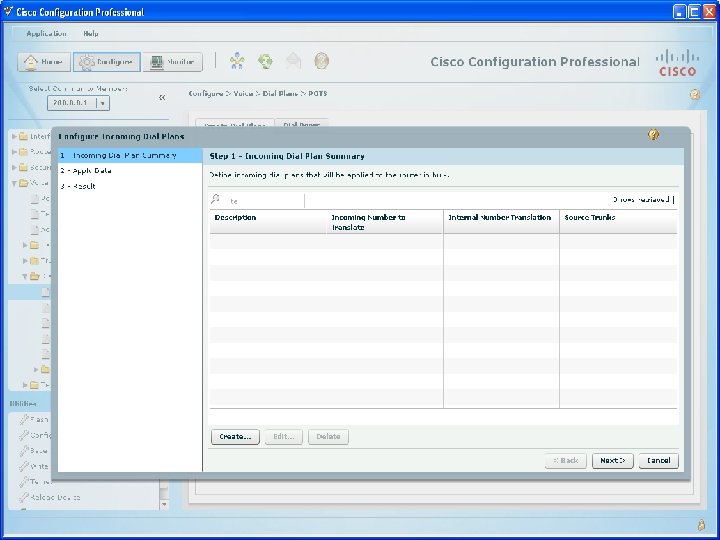Sort by Incoming Number to Translate column
The image size is (720, 540).
click(385, 222)
